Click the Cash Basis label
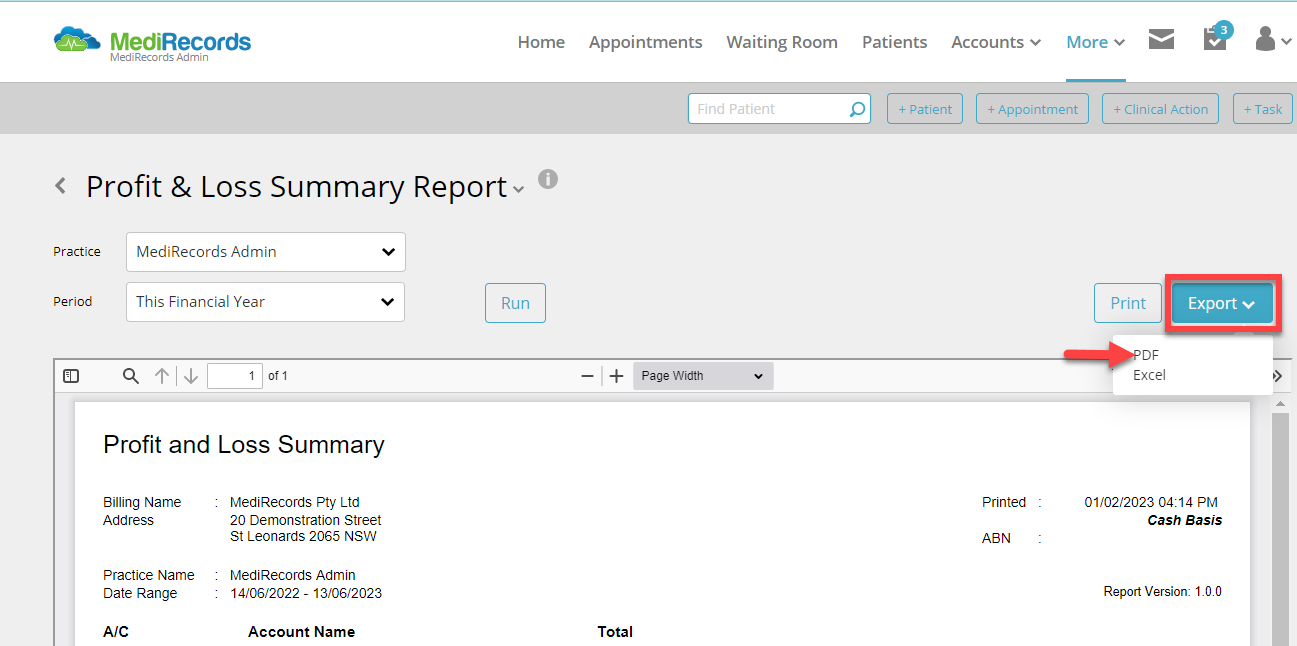 pyautogui.click(x=1185, y=520)
